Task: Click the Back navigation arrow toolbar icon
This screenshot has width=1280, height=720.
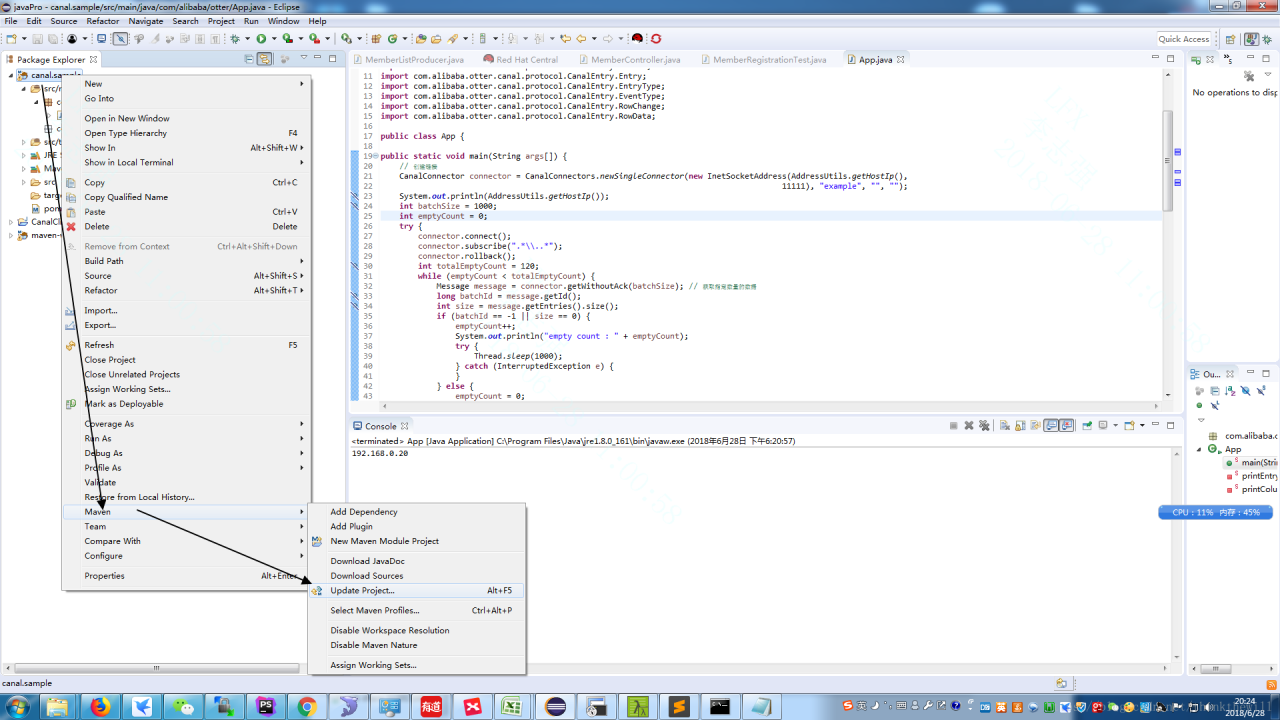Action: pyautogui.click(x=582, y=39)
